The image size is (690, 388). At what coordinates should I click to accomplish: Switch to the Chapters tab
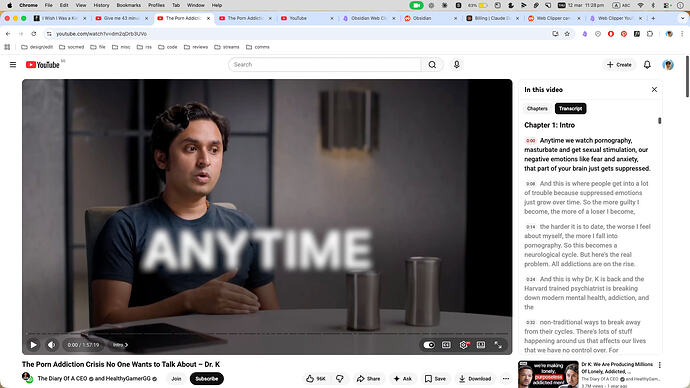pos(537,108)
